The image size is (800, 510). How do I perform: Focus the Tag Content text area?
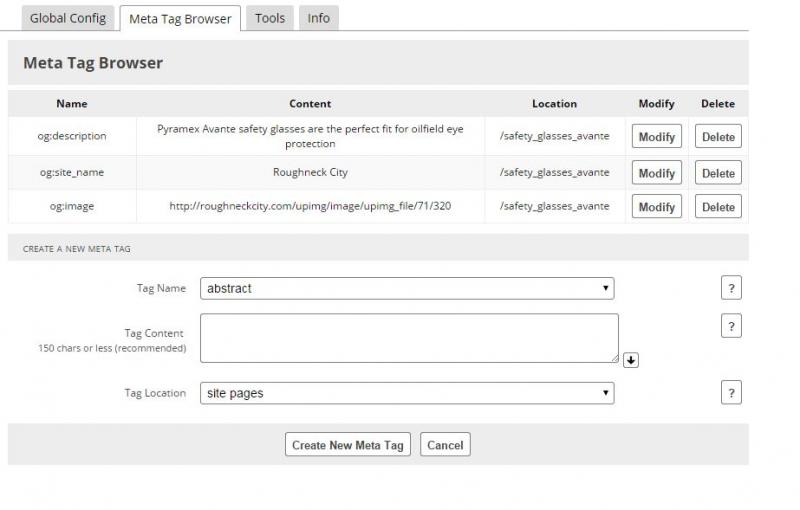tap(409, 338)
